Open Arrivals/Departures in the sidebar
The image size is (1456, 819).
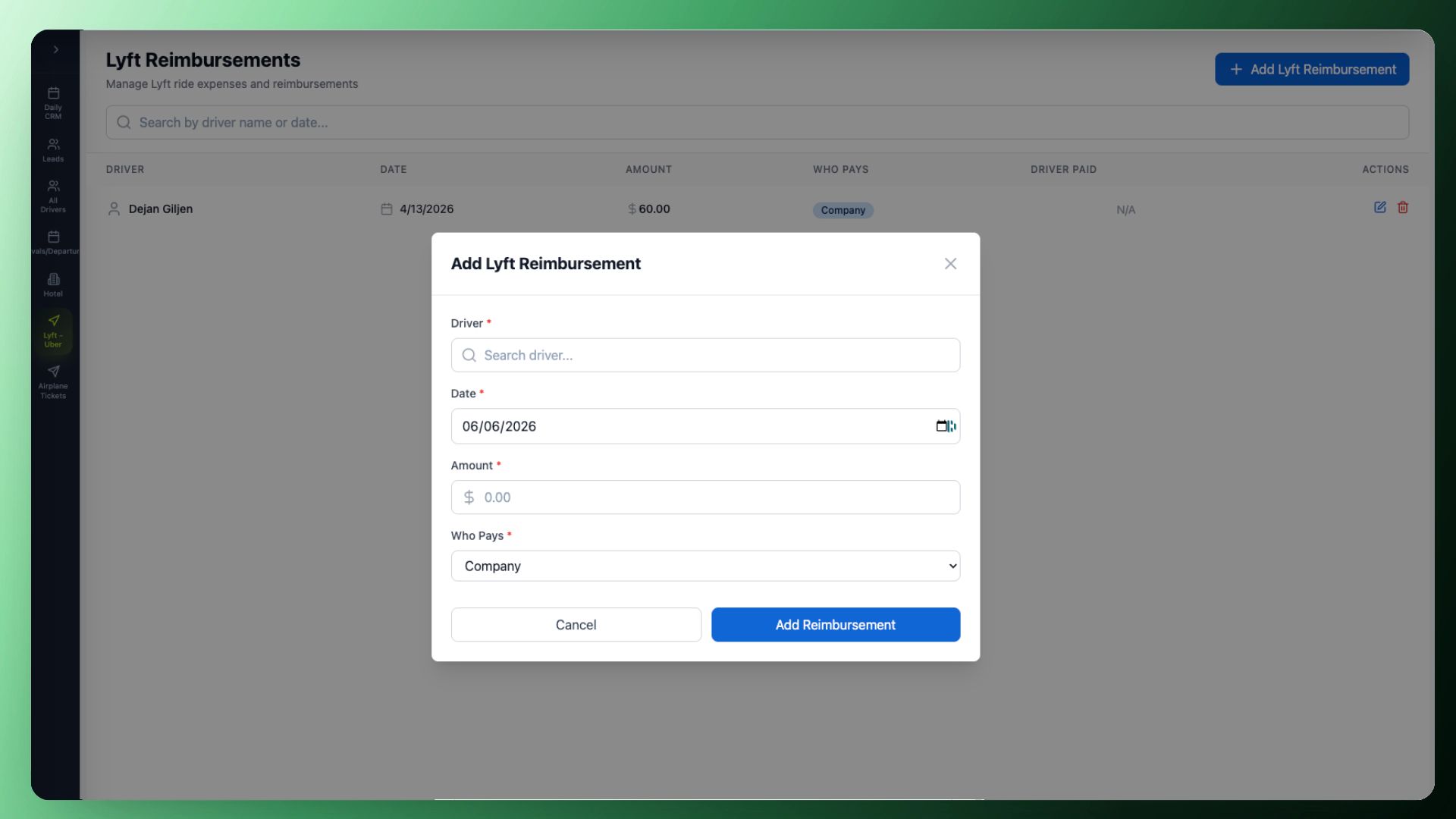(55, 243)
